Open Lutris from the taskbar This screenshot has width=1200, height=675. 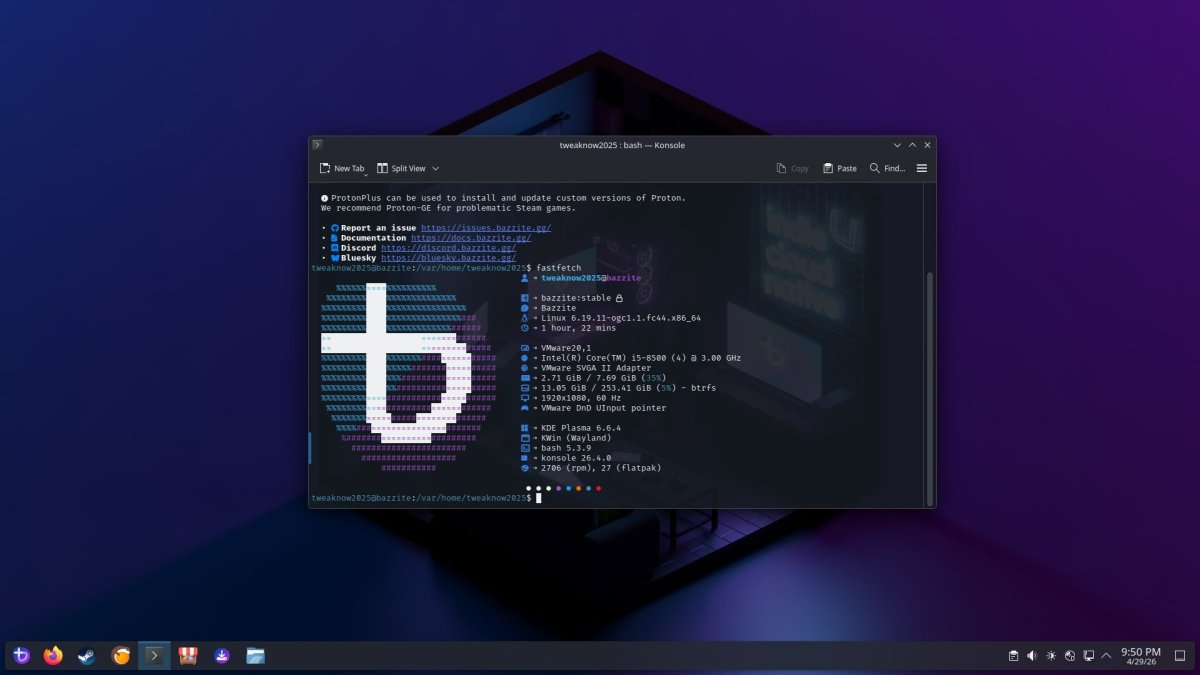coord(120,656)
